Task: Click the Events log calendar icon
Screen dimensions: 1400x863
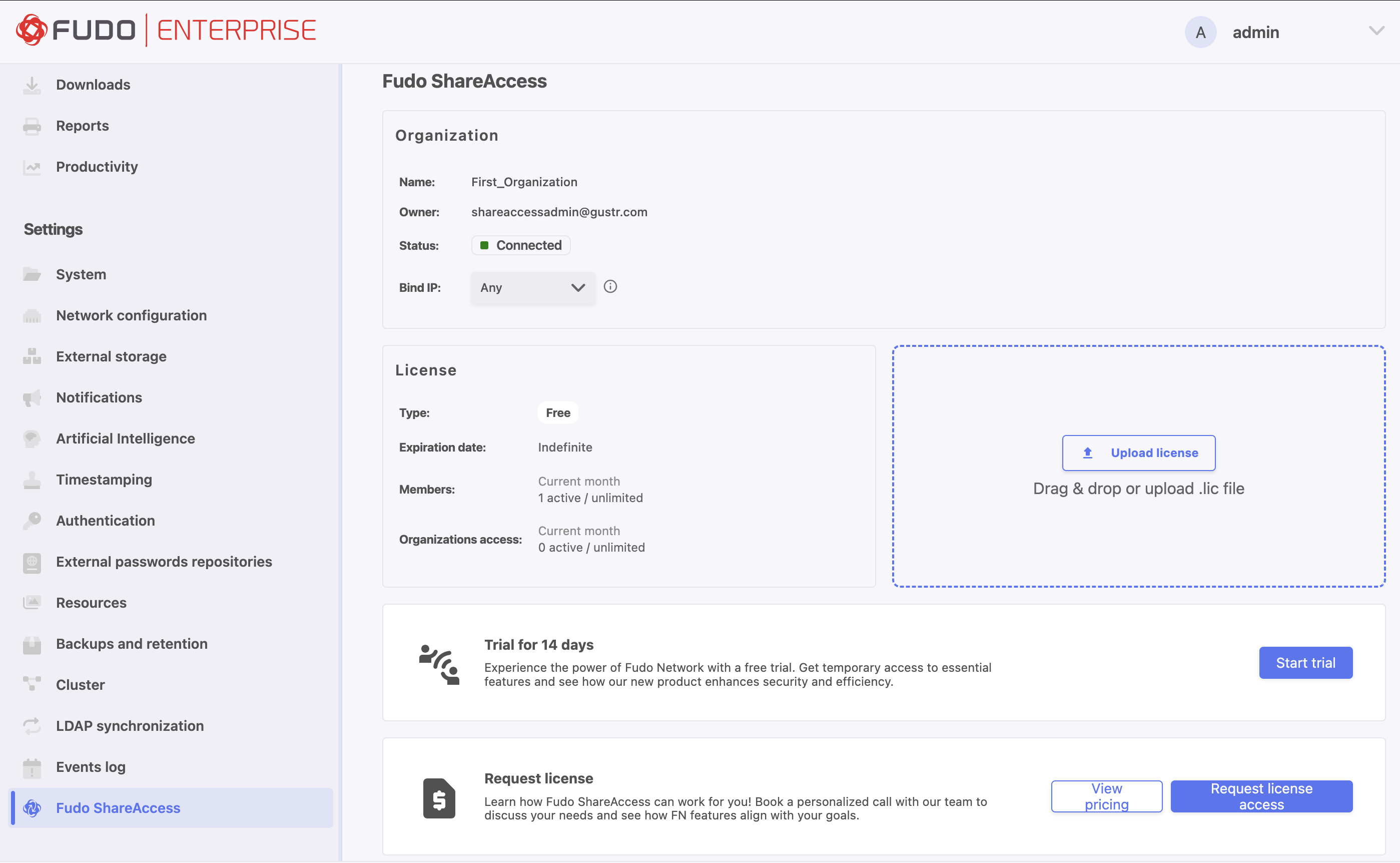Action: [x=32, y=768]
